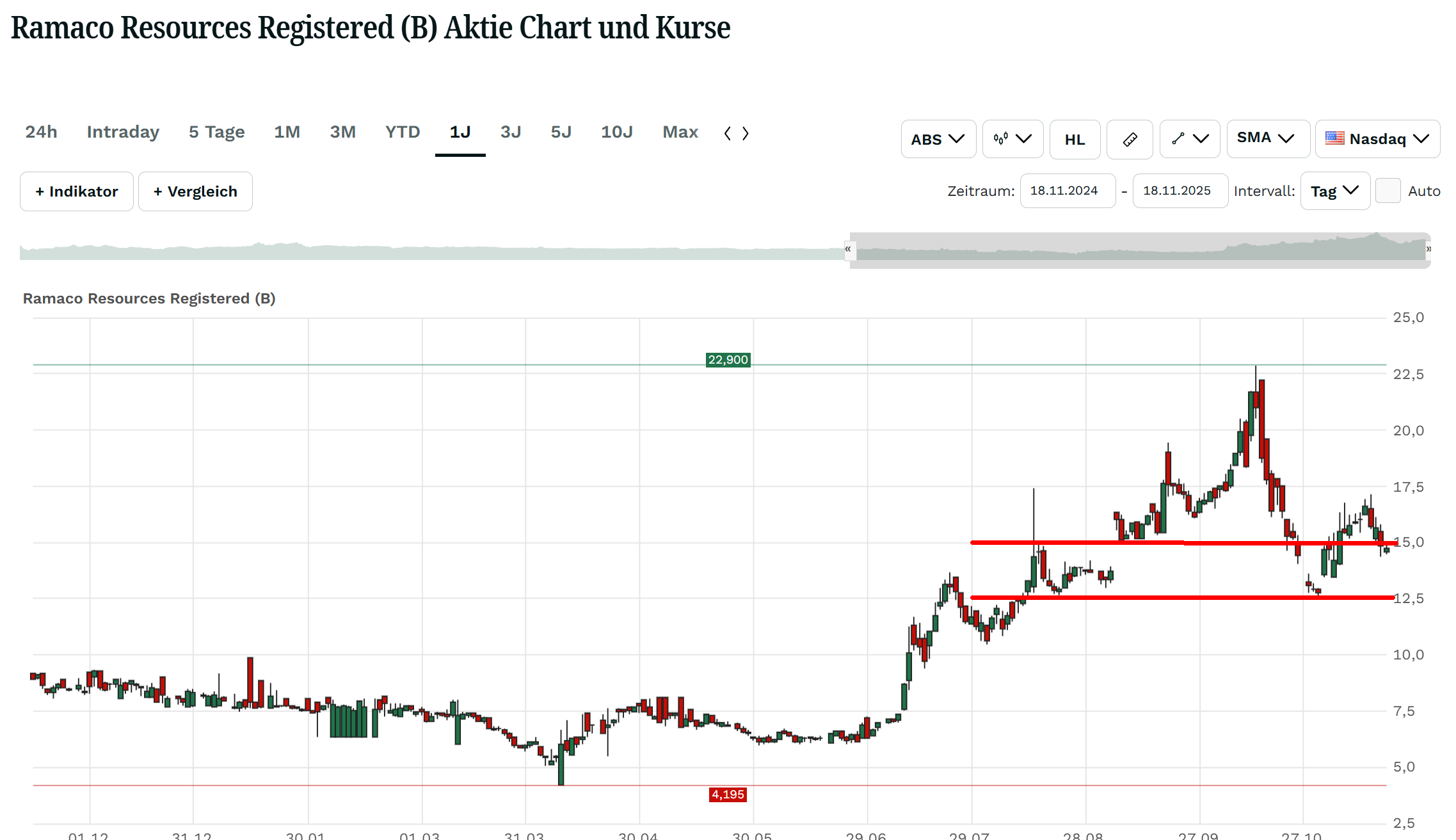Shift time range backward with left arrow
The image size is (1456, 840).
click(728, 133)
